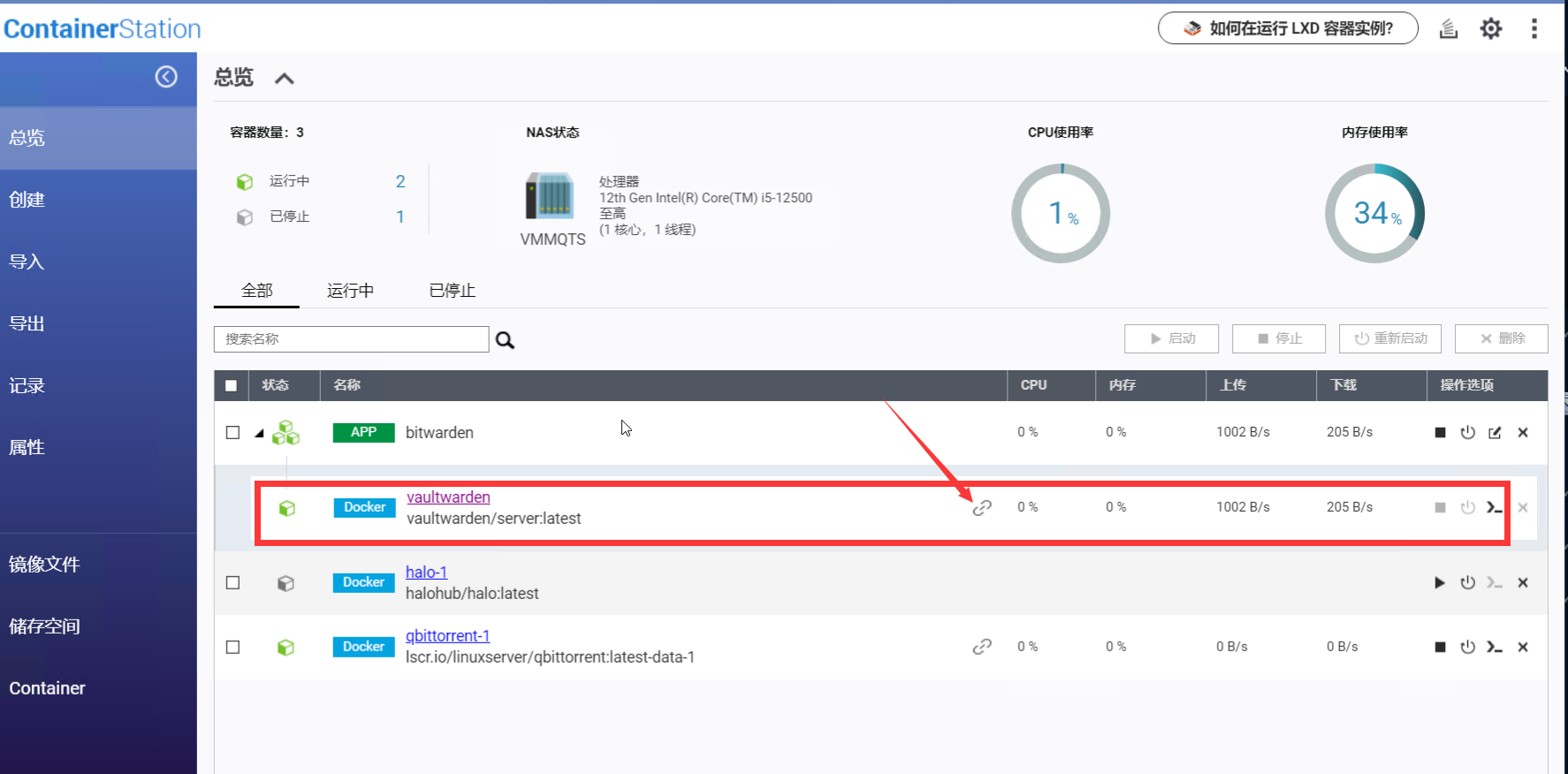Restart the qbittorrent-1 container
Viewport: 1568px width, 774px height.
[1468, 648]
